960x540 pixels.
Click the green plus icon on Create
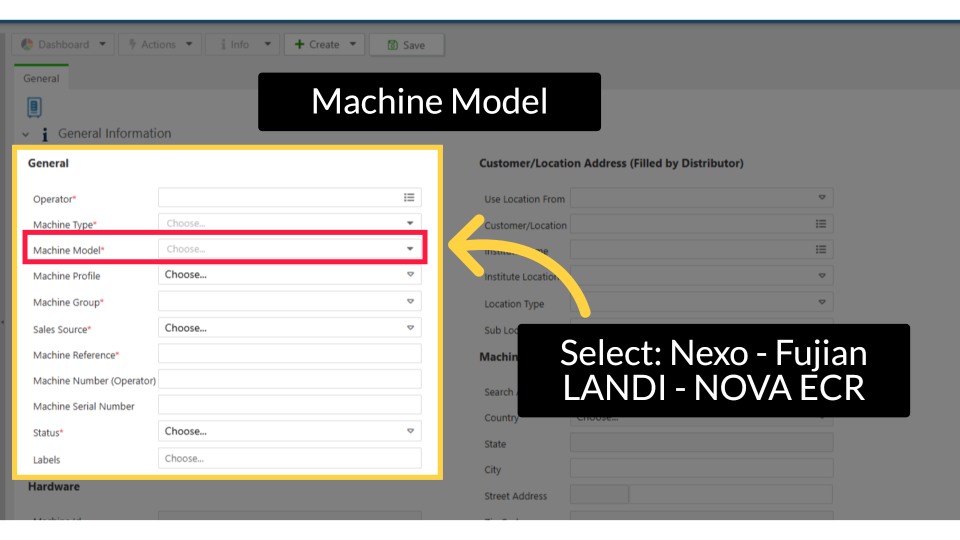tap(299, 45)
